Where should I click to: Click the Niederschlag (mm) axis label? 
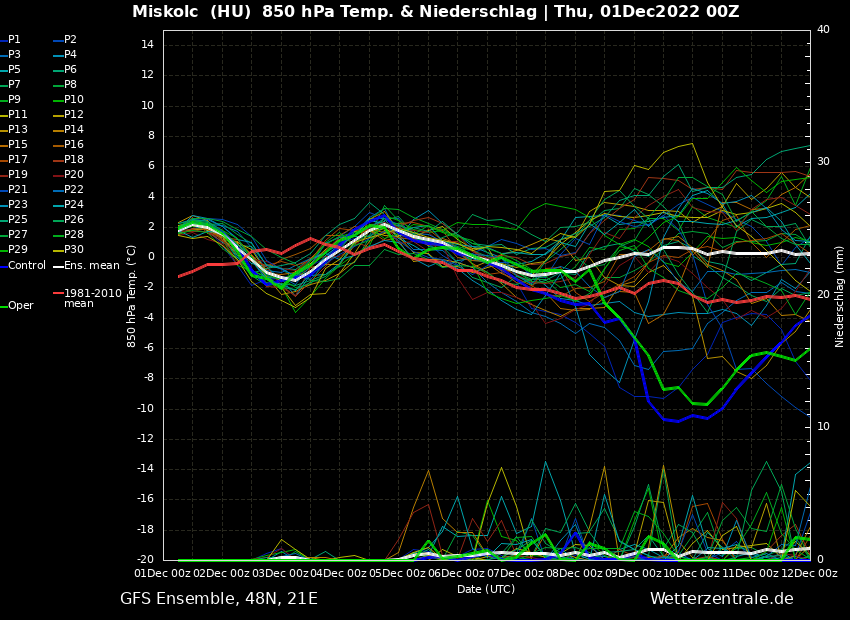[x=840, y=296]
